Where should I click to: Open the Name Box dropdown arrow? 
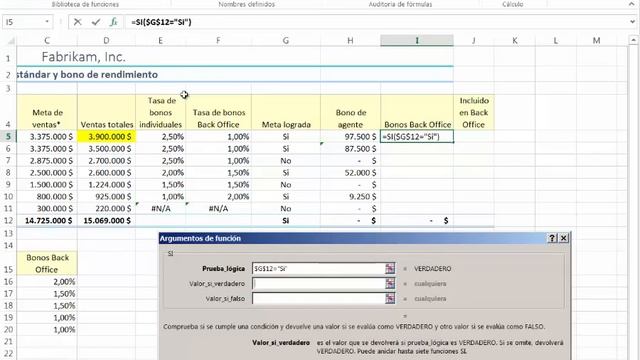click(47, 22)
